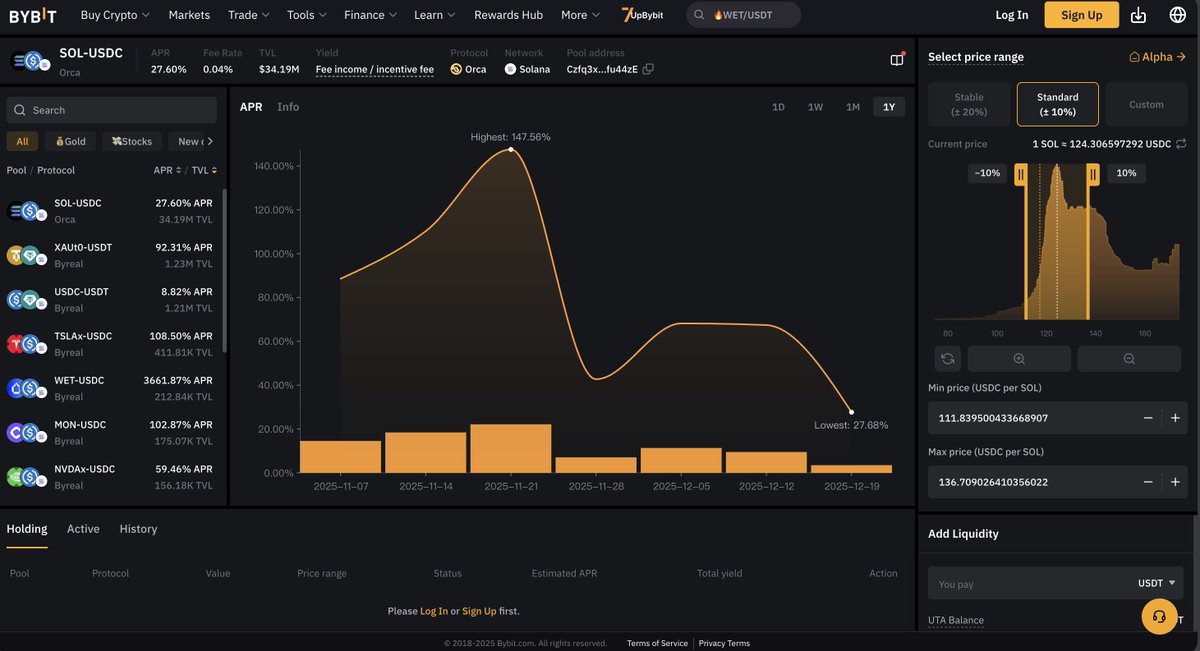Open the orange support chat bubble
The image size is (1200, 651).
(x=1158, y=616)
